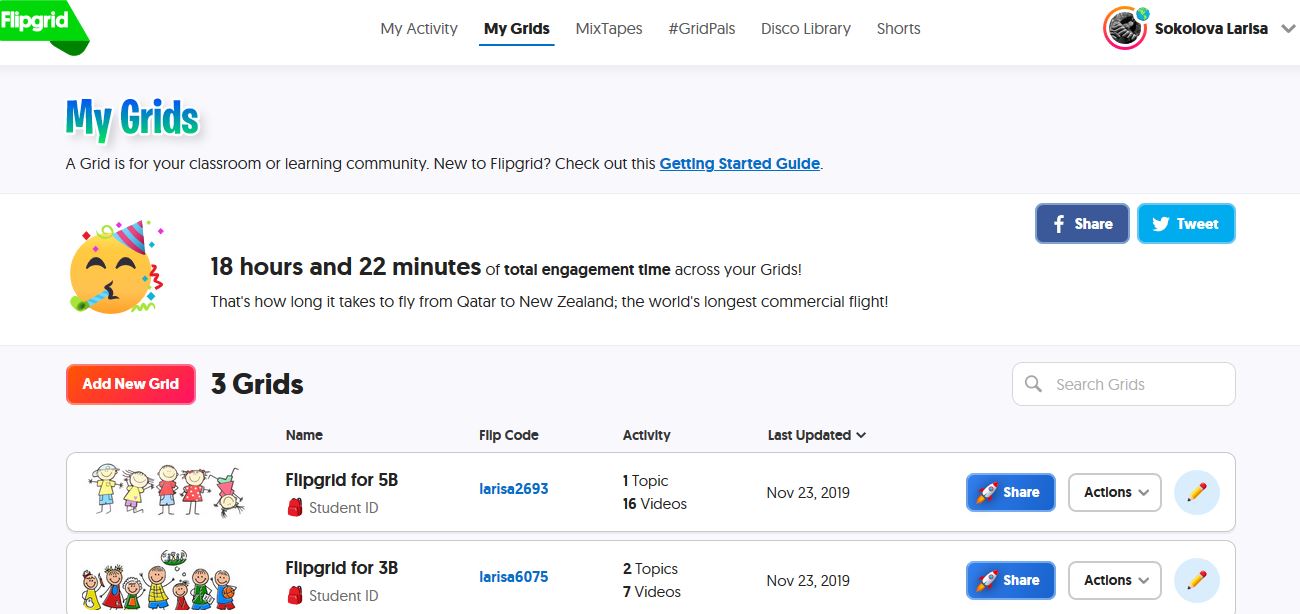The height and width of the screenshot is (614, 1300).
Task: Open flip code larisa6075
Action: click(514, 577)
